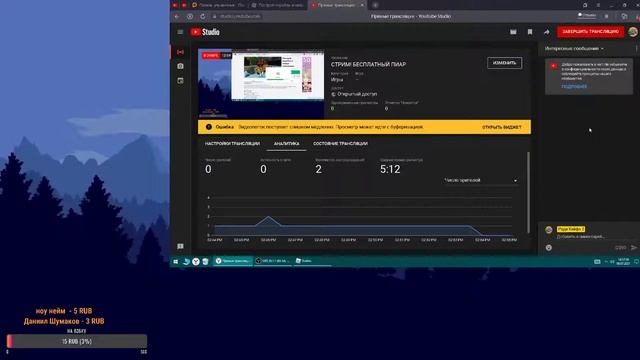Switch to НАСТРОЙКИ ТРАНСЛЯЦИИ tab

point(232,144)
